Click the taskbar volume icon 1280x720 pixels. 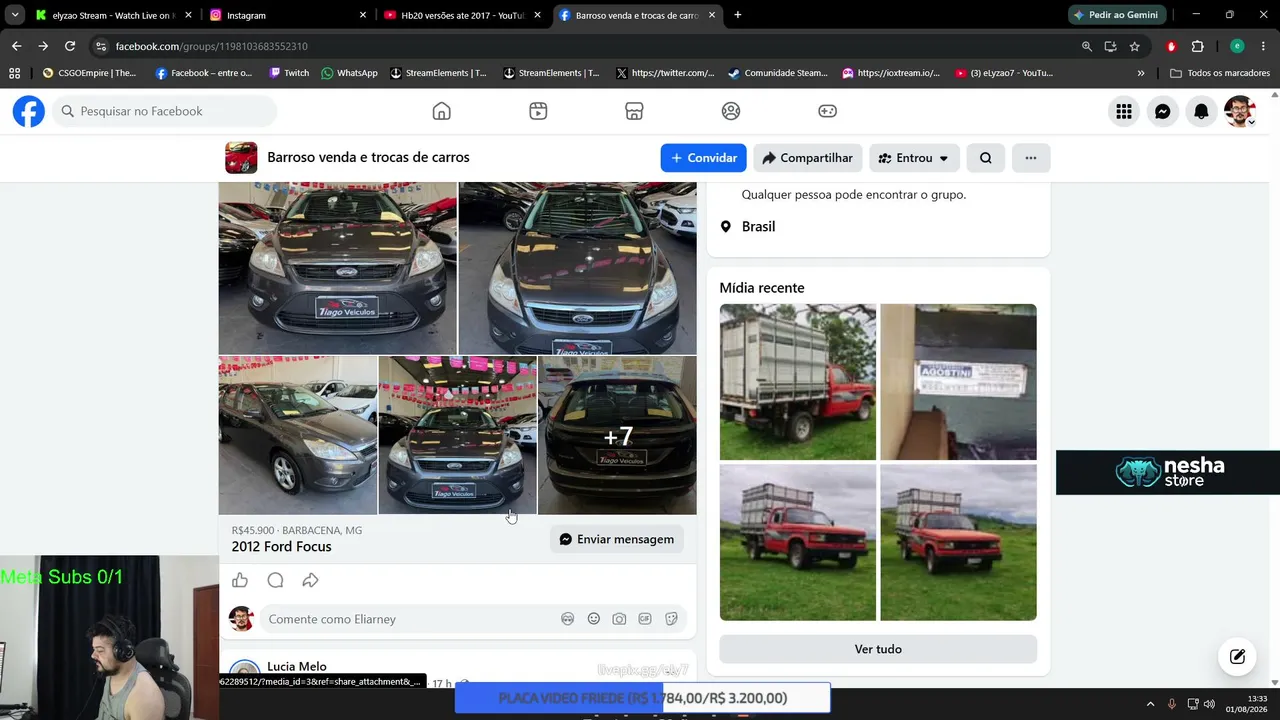[1210, 704]
